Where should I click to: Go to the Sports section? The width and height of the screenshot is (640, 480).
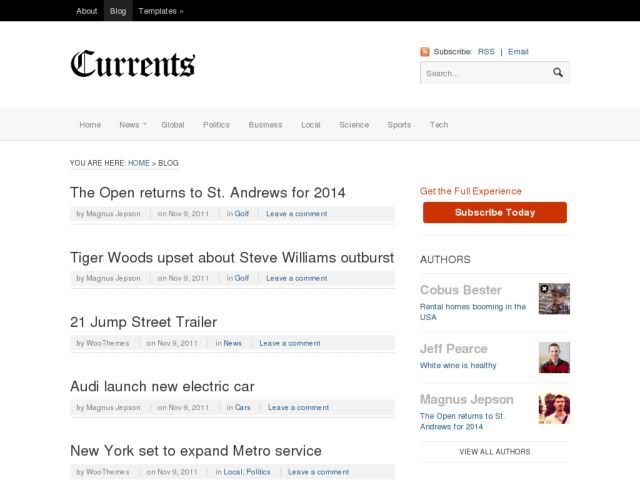(x=399, y=125)
